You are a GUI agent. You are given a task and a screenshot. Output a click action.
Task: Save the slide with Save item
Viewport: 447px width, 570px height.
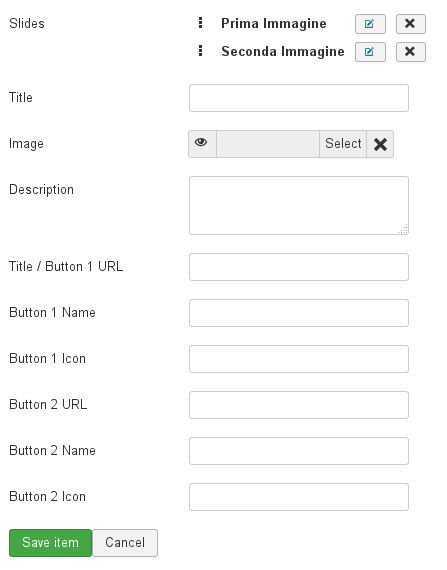51,543
